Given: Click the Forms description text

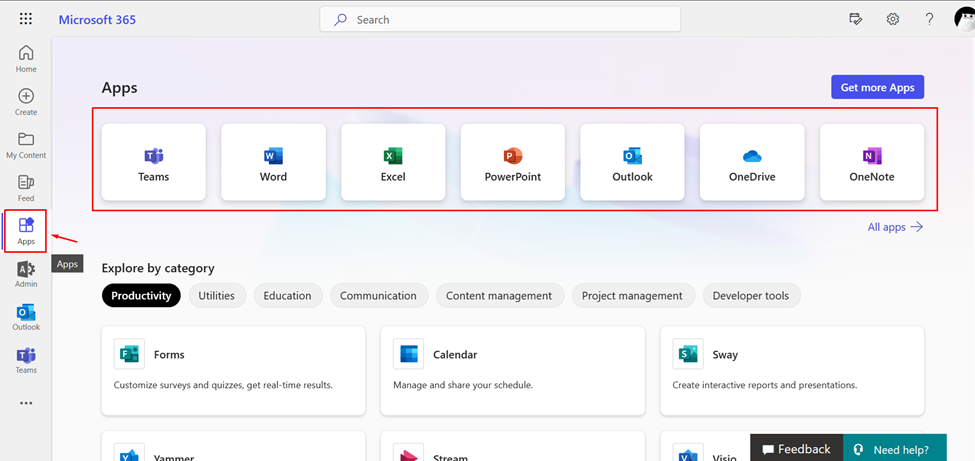Looking at the screenshot, I should (x=223, y=385).
